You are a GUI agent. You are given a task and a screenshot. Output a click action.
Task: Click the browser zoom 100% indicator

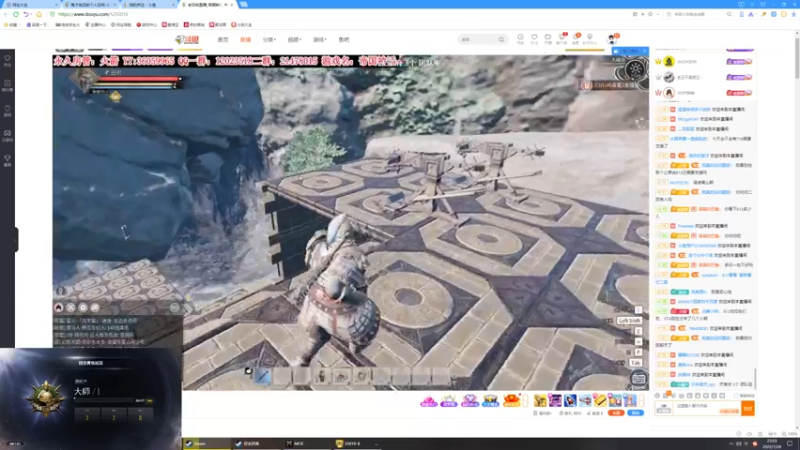click(x=787, y=434)
